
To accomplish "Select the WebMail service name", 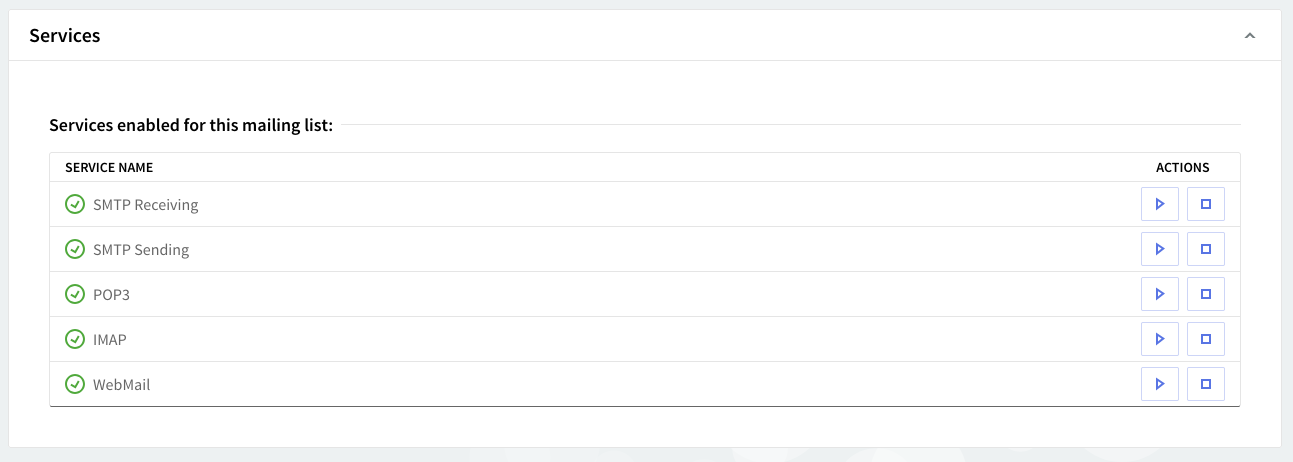I will [121, 384].
